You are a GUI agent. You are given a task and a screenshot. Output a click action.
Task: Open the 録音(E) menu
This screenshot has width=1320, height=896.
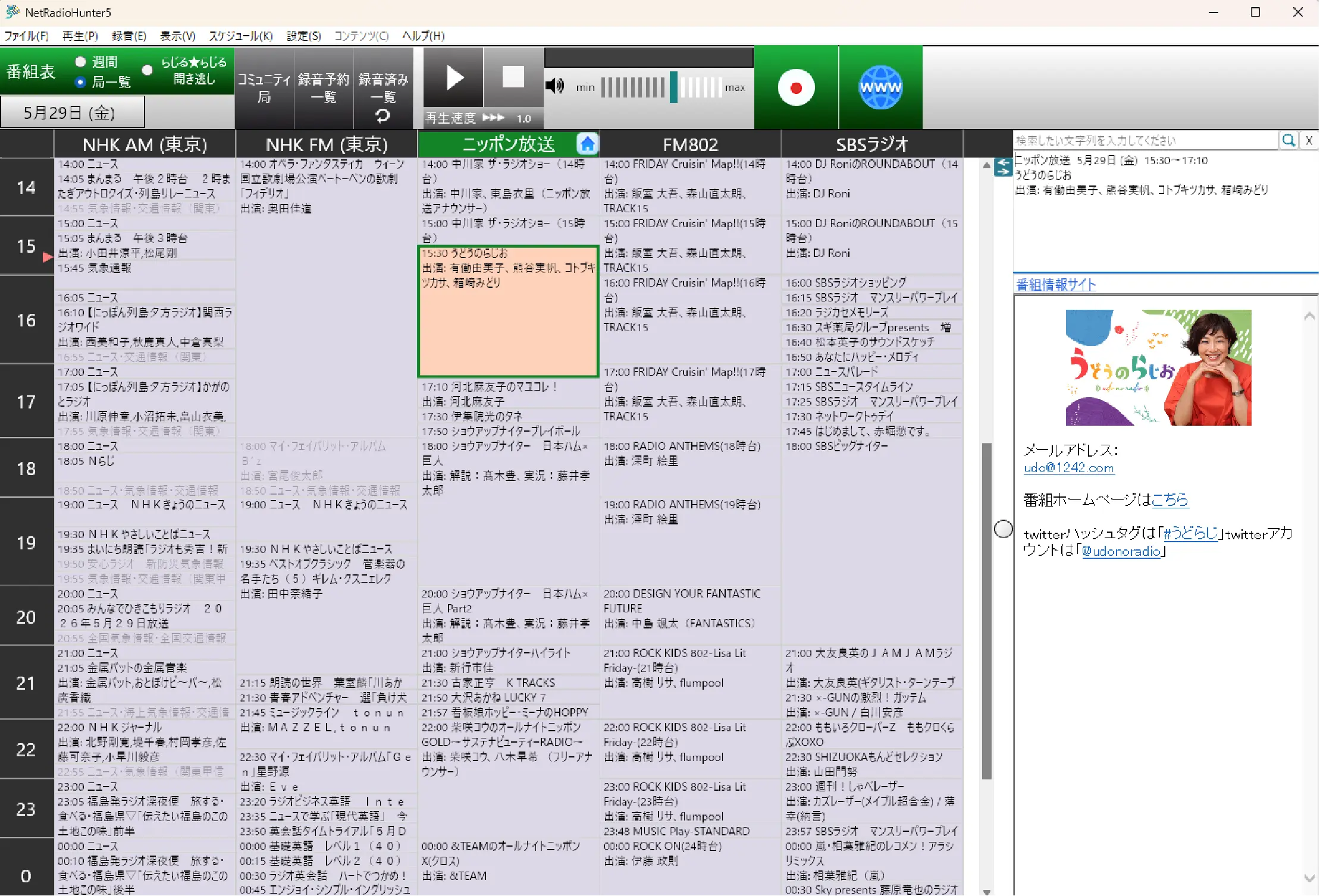(x=129, y=36)
